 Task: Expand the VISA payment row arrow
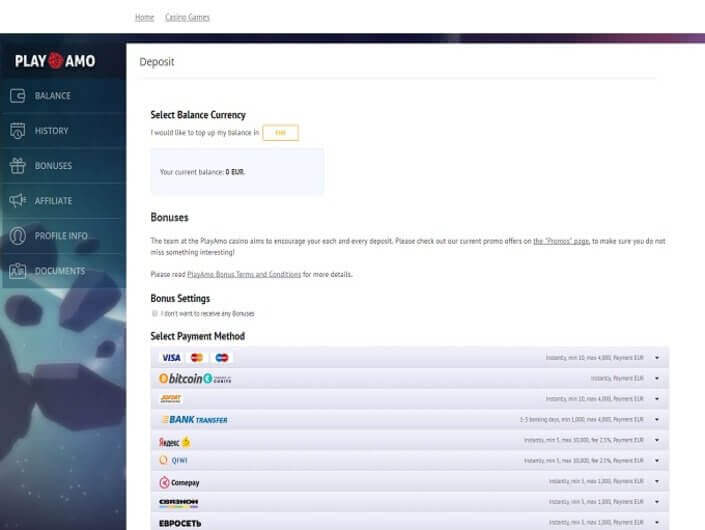click(657, 358)
